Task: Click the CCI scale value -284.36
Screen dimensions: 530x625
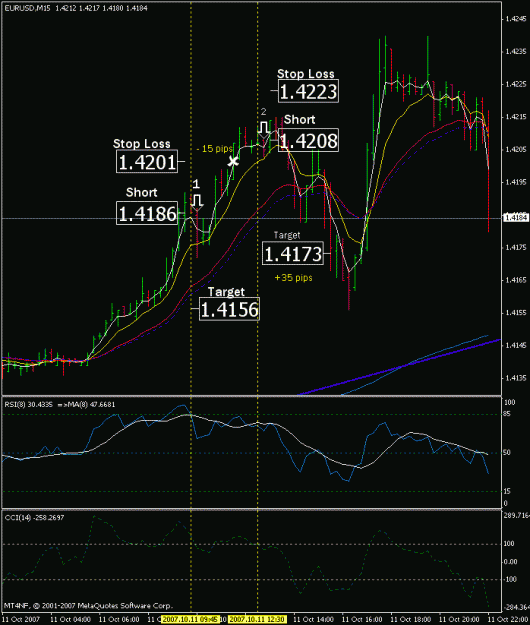Action: point(517,607)
